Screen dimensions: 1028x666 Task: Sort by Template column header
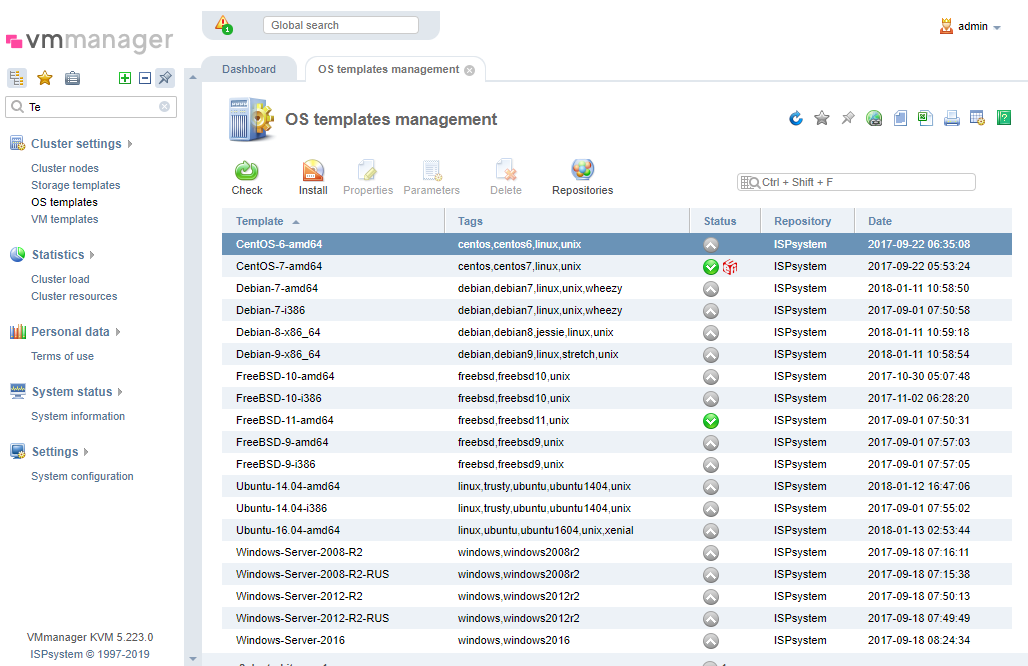coord(333,222)
